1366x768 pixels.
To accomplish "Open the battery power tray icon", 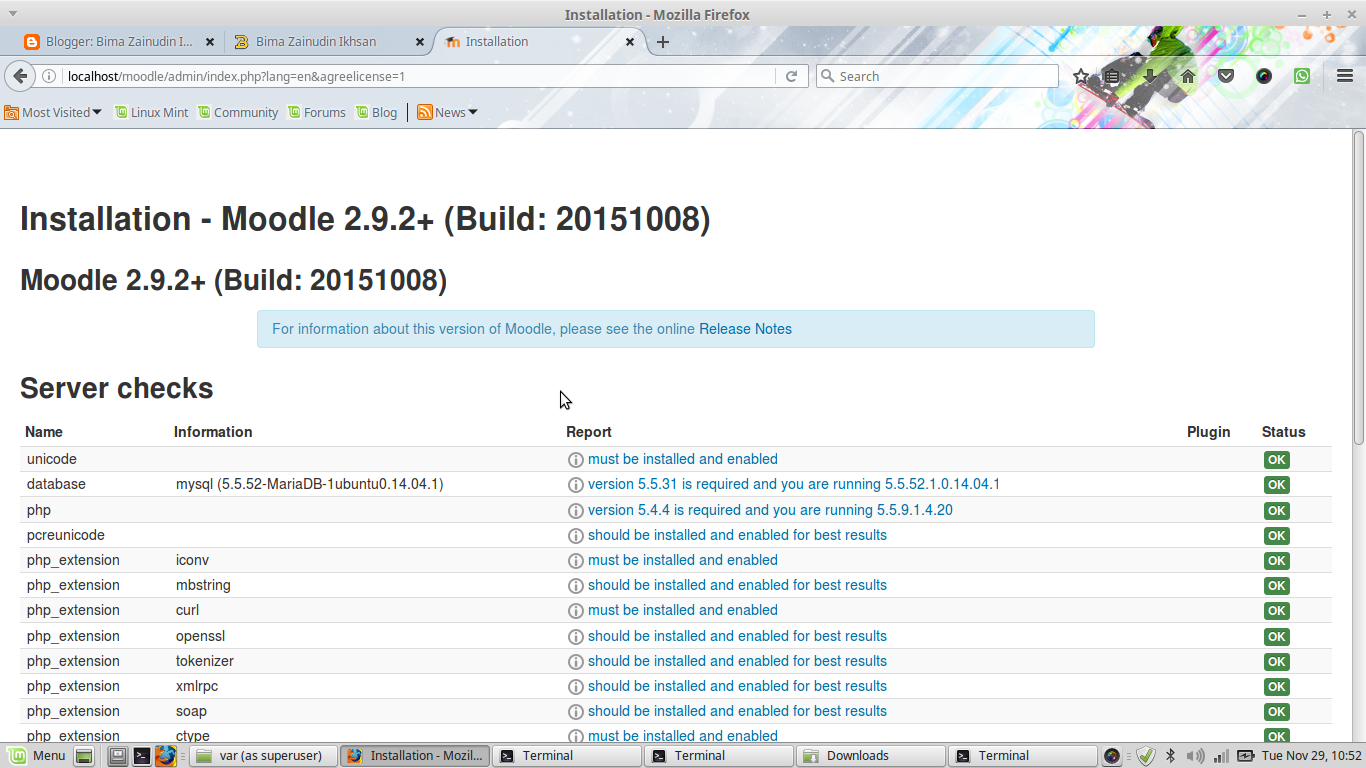I will (x=1246, y=756).
